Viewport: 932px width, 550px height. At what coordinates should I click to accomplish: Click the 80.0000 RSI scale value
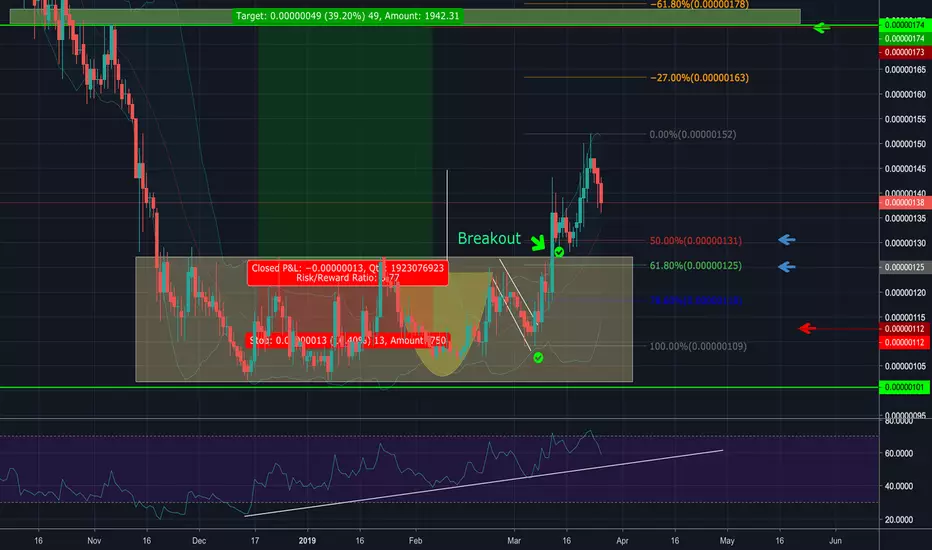(899, 421)
